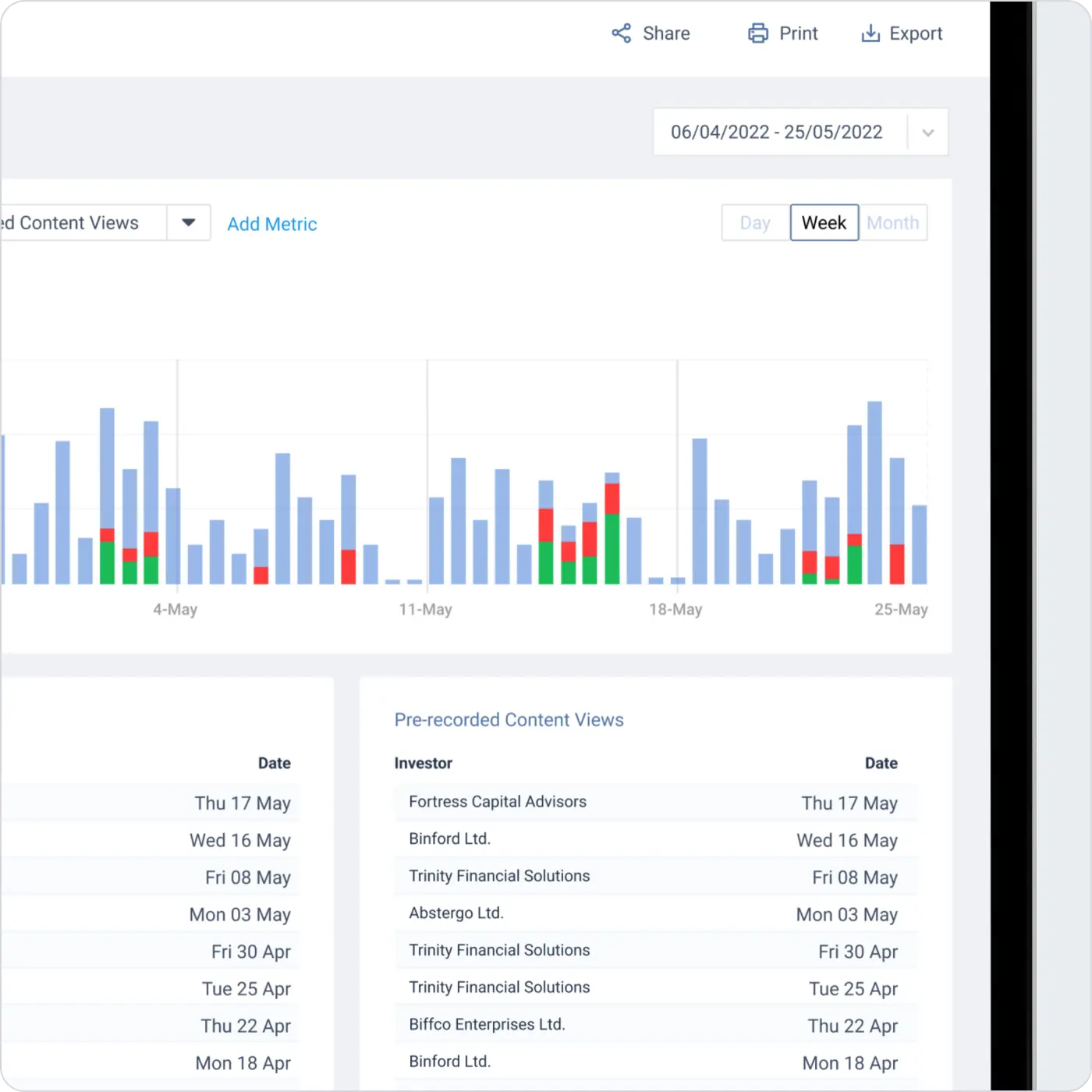
Task: Expand the Content Views metric dropdown arrow
Action: click(x=189, y=223)
